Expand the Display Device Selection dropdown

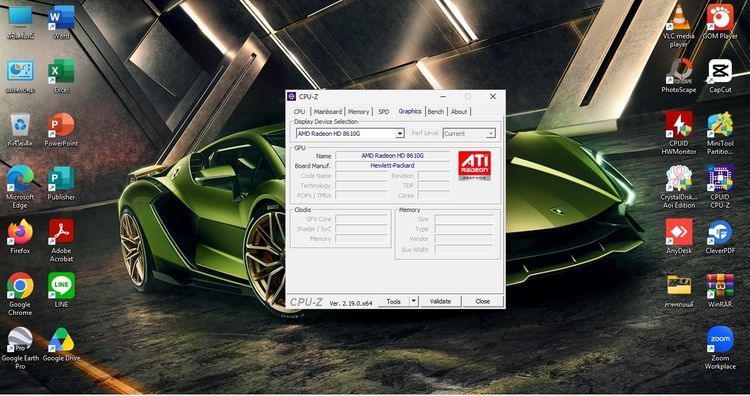point(399,134)
